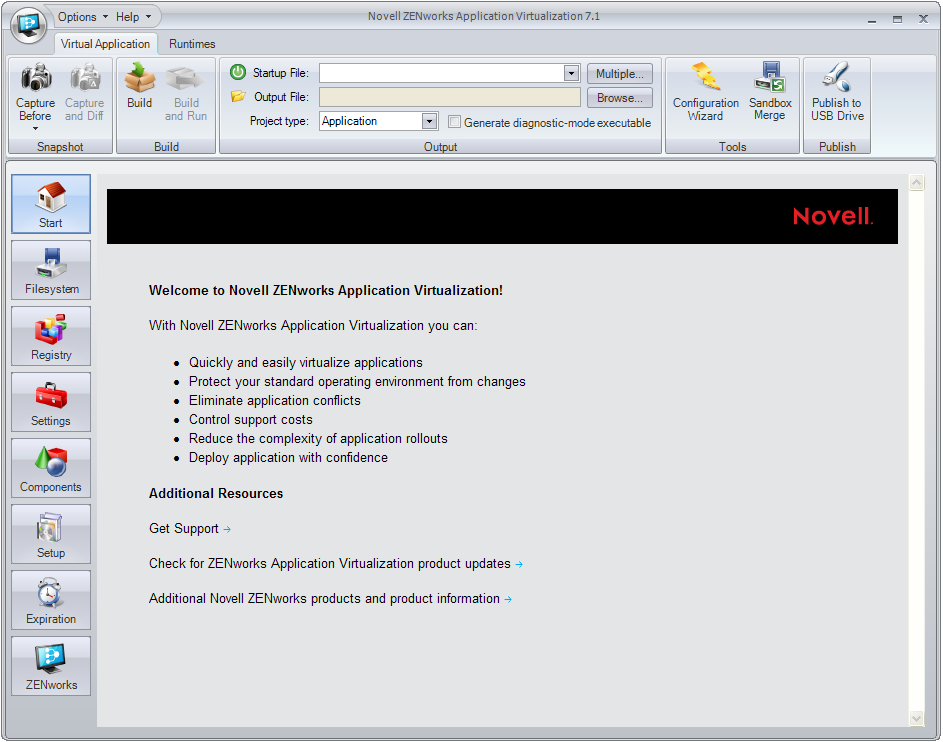Click the Output File text field

click(x=450, y=97)
